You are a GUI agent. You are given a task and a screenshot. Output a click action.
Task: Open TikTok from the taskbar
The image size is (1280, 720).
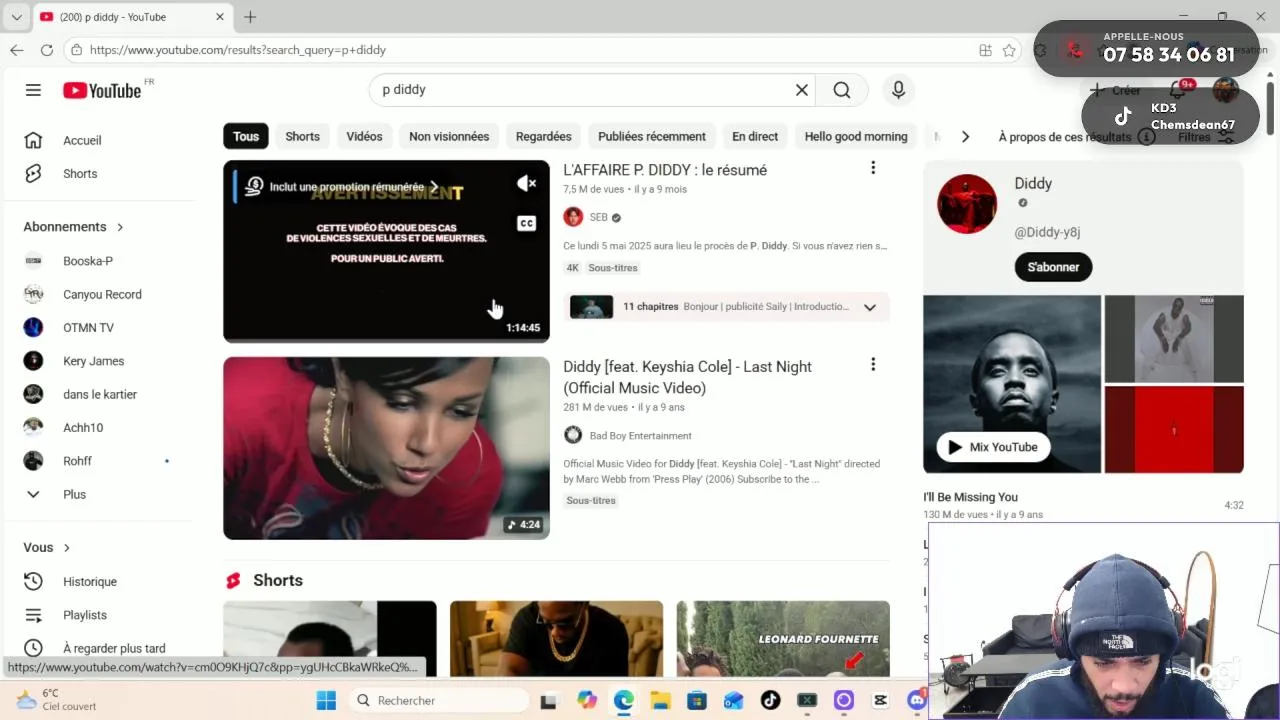(x=770, y=700)
